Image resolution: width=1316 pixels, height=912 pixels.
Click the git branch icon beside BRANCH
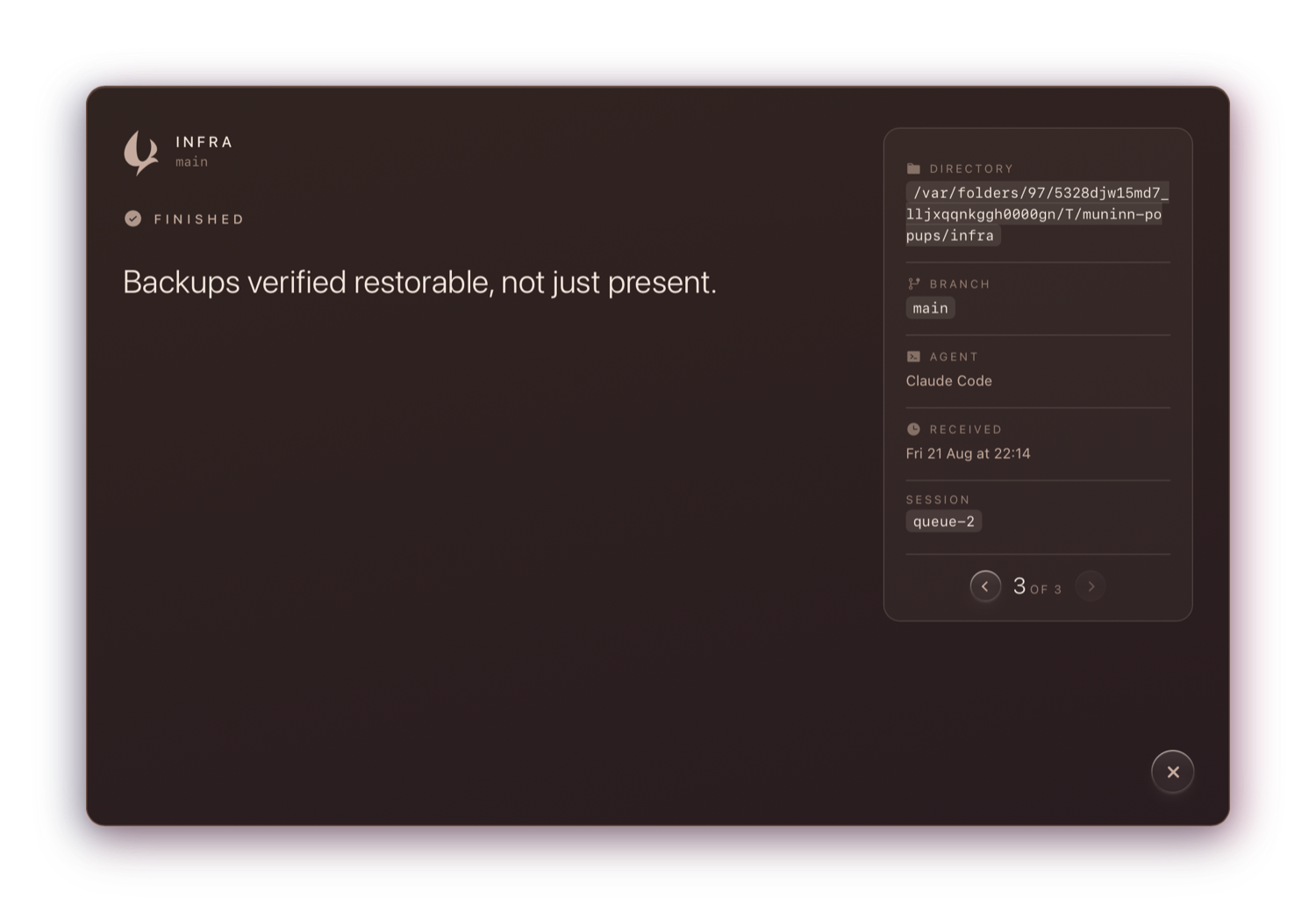point(913,284)
